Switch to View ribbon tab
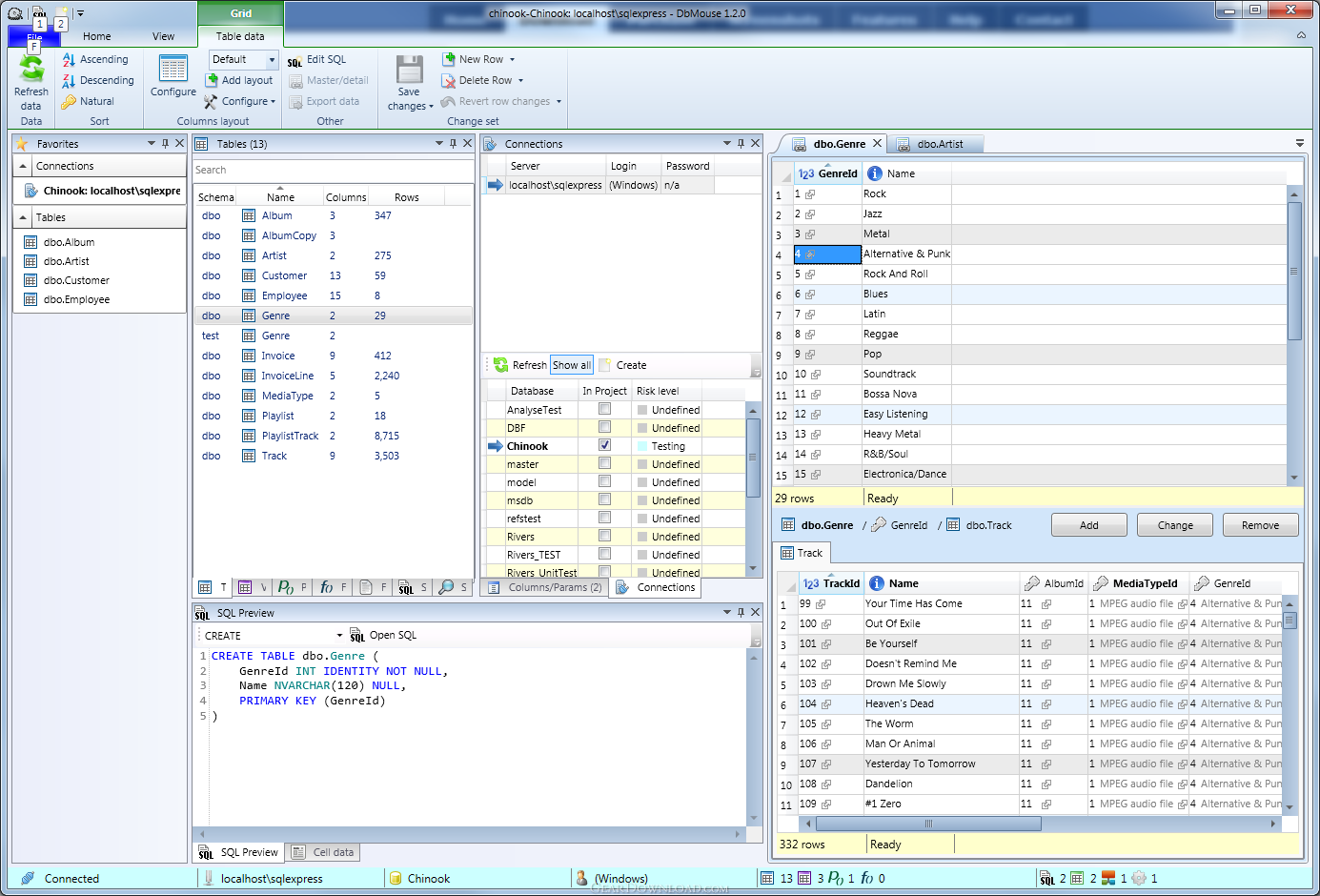 [163, 36]
